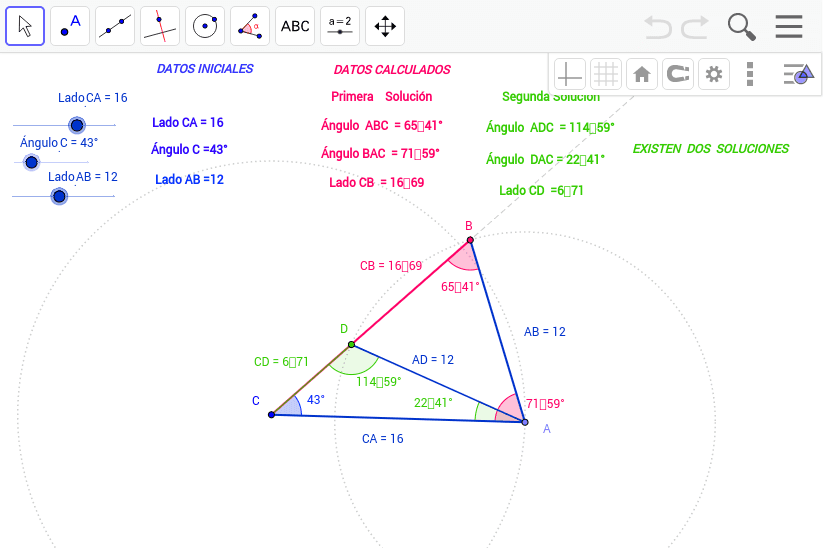This screenshot has width=823, height=550.
Task: Click the bold 'Lado CA = 16' text
Action: [x=188, y=122]
